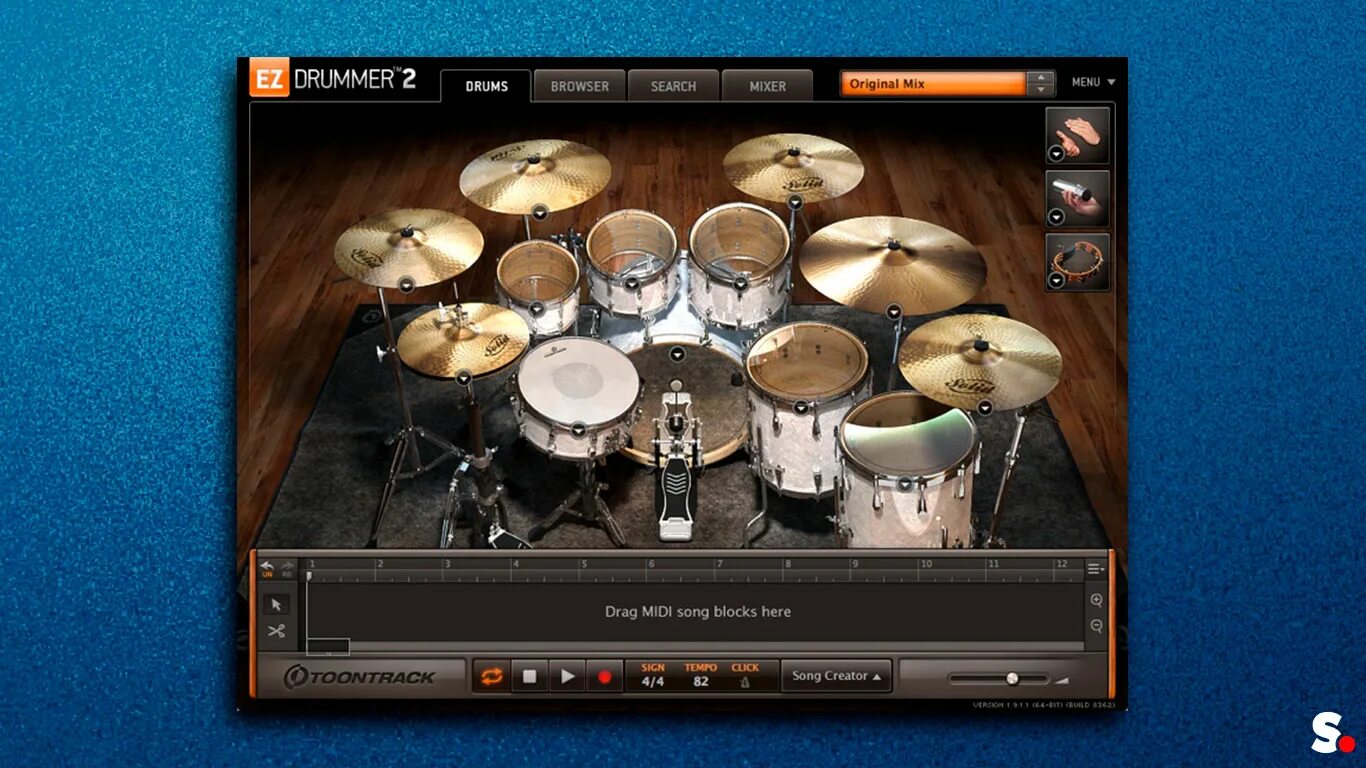Click the Drag MIDI song blocks area
Viewport: 1366px width, 768px height.
(697, 611)
